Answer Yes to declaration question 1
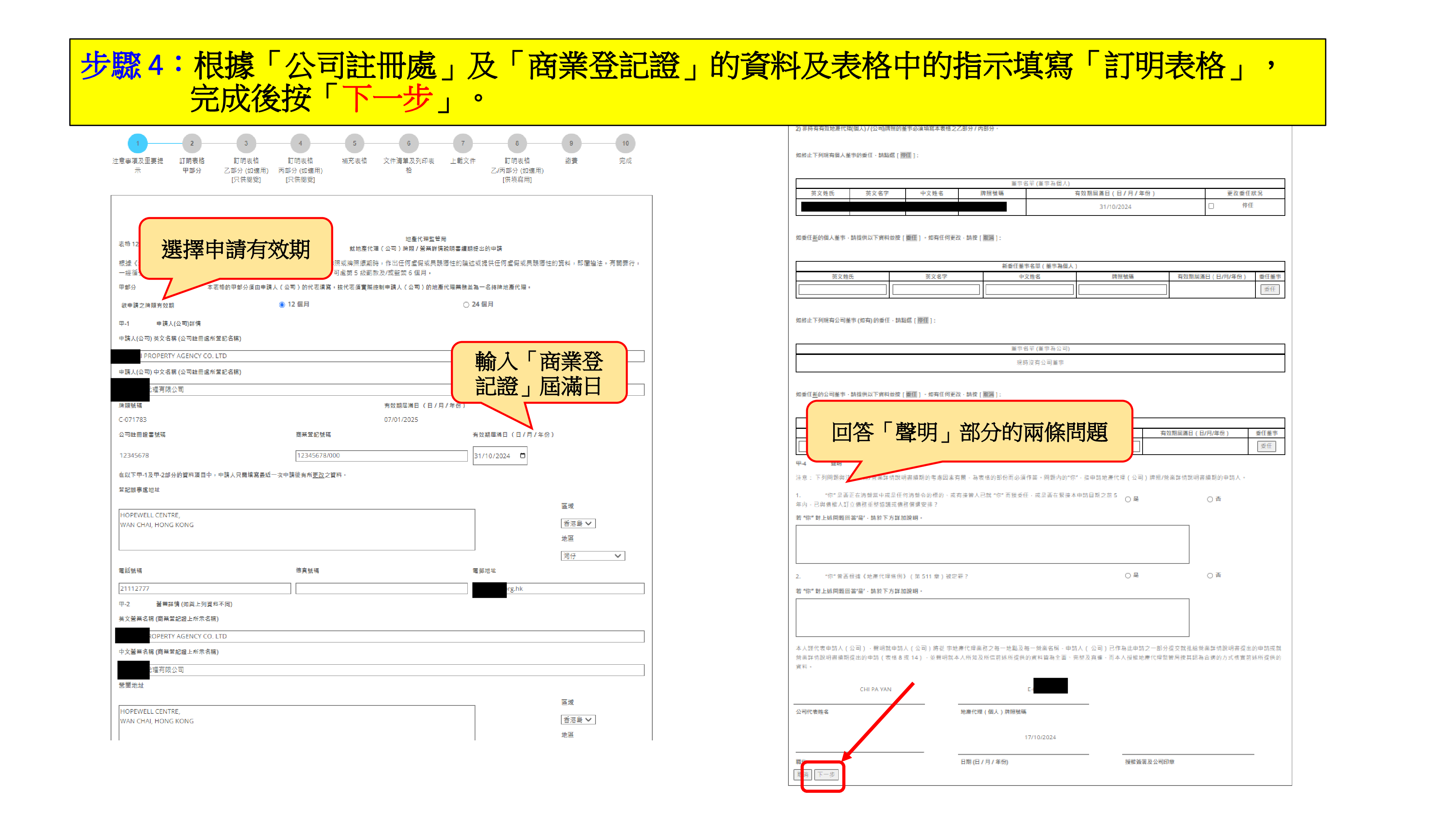Viewport: 1456px width, 819px height. point(1128,499)
